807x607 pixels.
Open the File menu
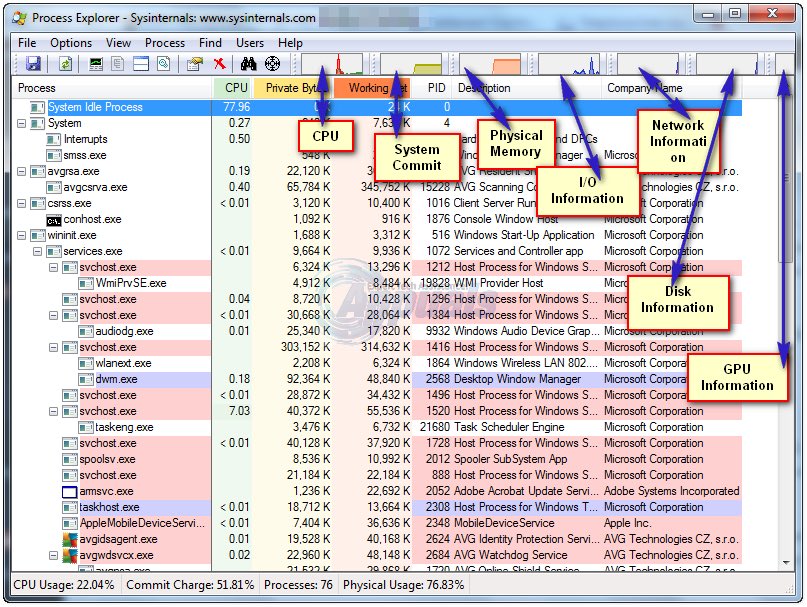[27, 43]
